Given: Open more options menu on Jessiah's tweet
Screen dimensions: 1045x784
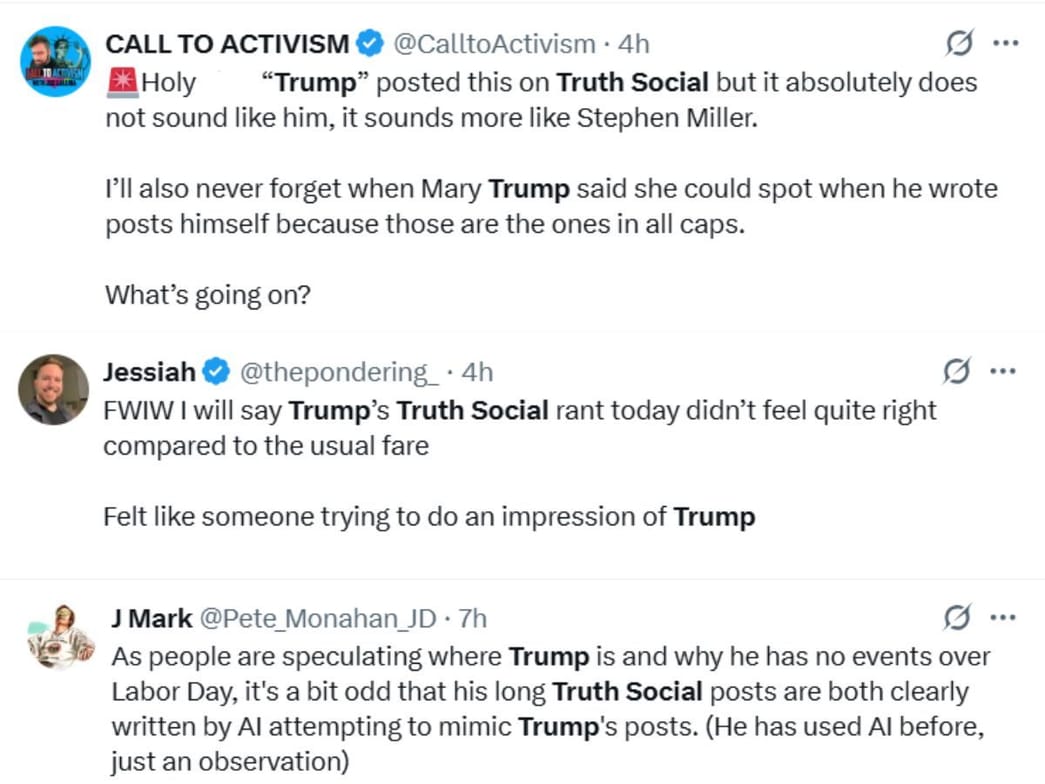Looking at the screenshot, I should 1002,370.
